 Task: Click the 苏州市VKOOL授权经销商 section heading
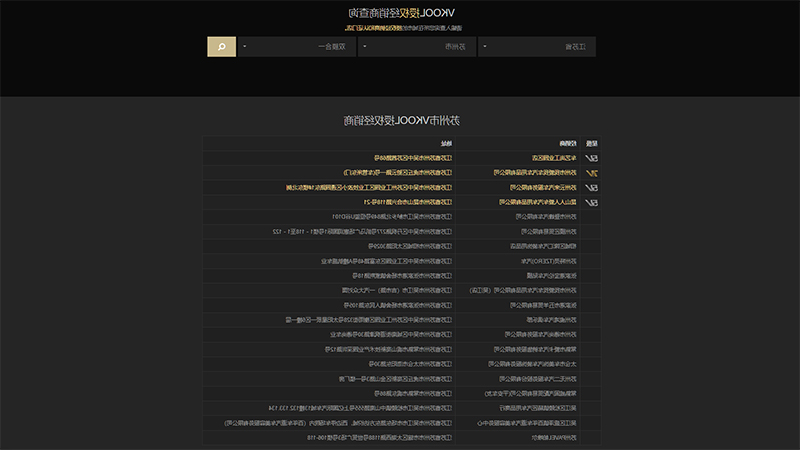tap(401, 120)
